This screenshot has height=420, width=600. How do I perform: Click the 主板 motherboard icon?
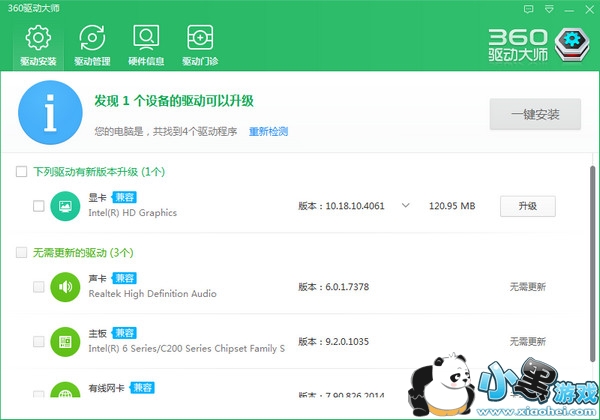(x=65, y=342)
